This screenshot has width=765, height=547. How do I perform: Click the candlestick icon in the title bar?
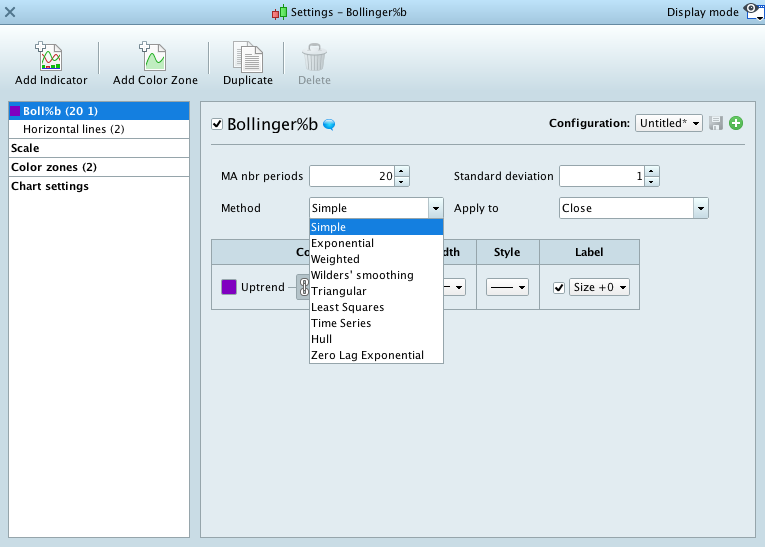tap(280, 12)
